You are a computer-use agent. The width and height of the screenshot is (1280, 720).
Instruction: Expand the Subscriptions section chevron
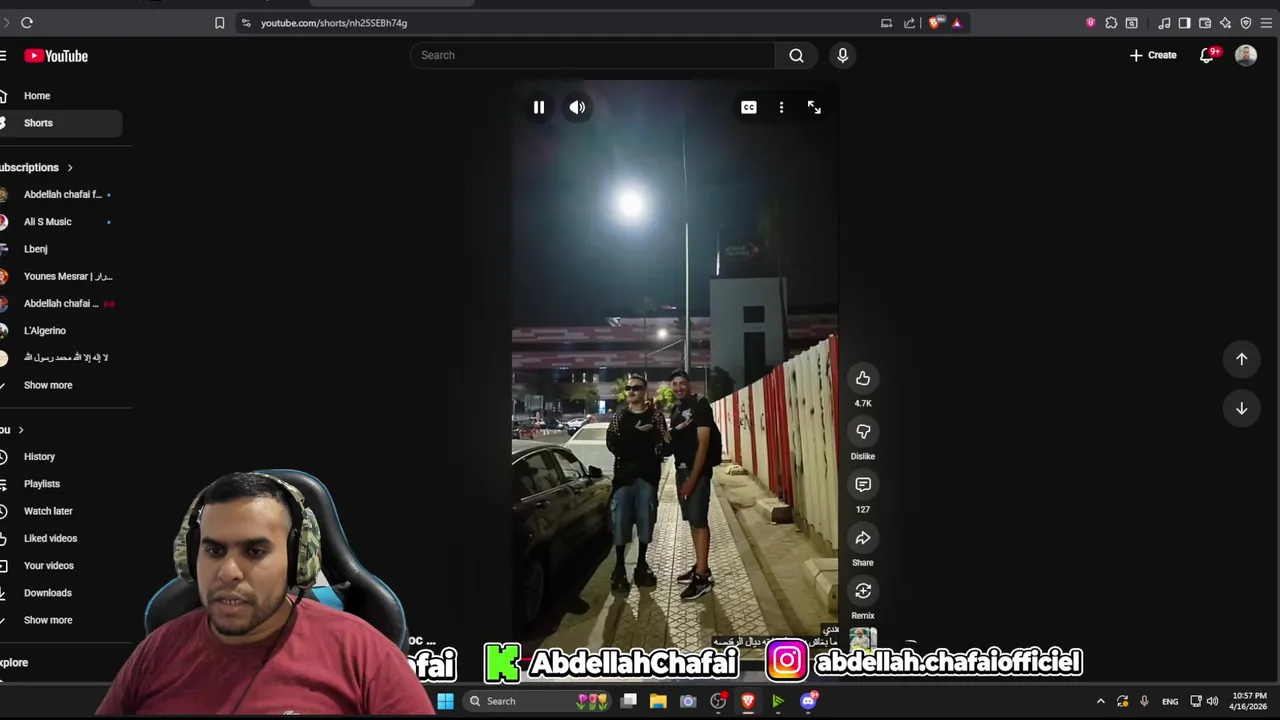tap(70, 167)
